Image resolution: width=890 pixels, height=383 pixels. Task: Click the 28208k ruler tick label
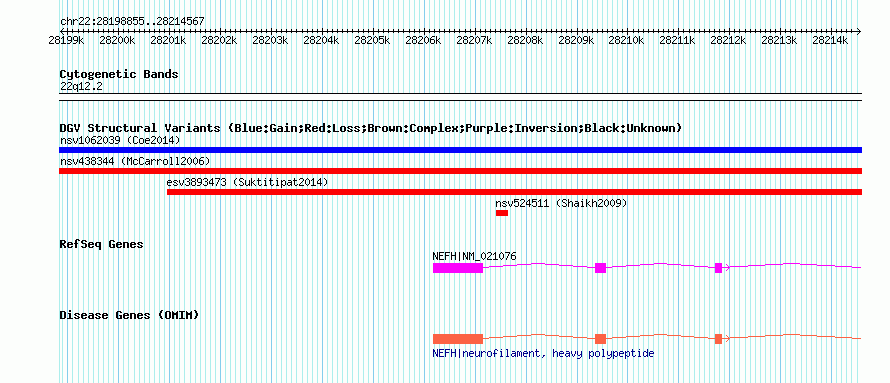pos(525,40)
